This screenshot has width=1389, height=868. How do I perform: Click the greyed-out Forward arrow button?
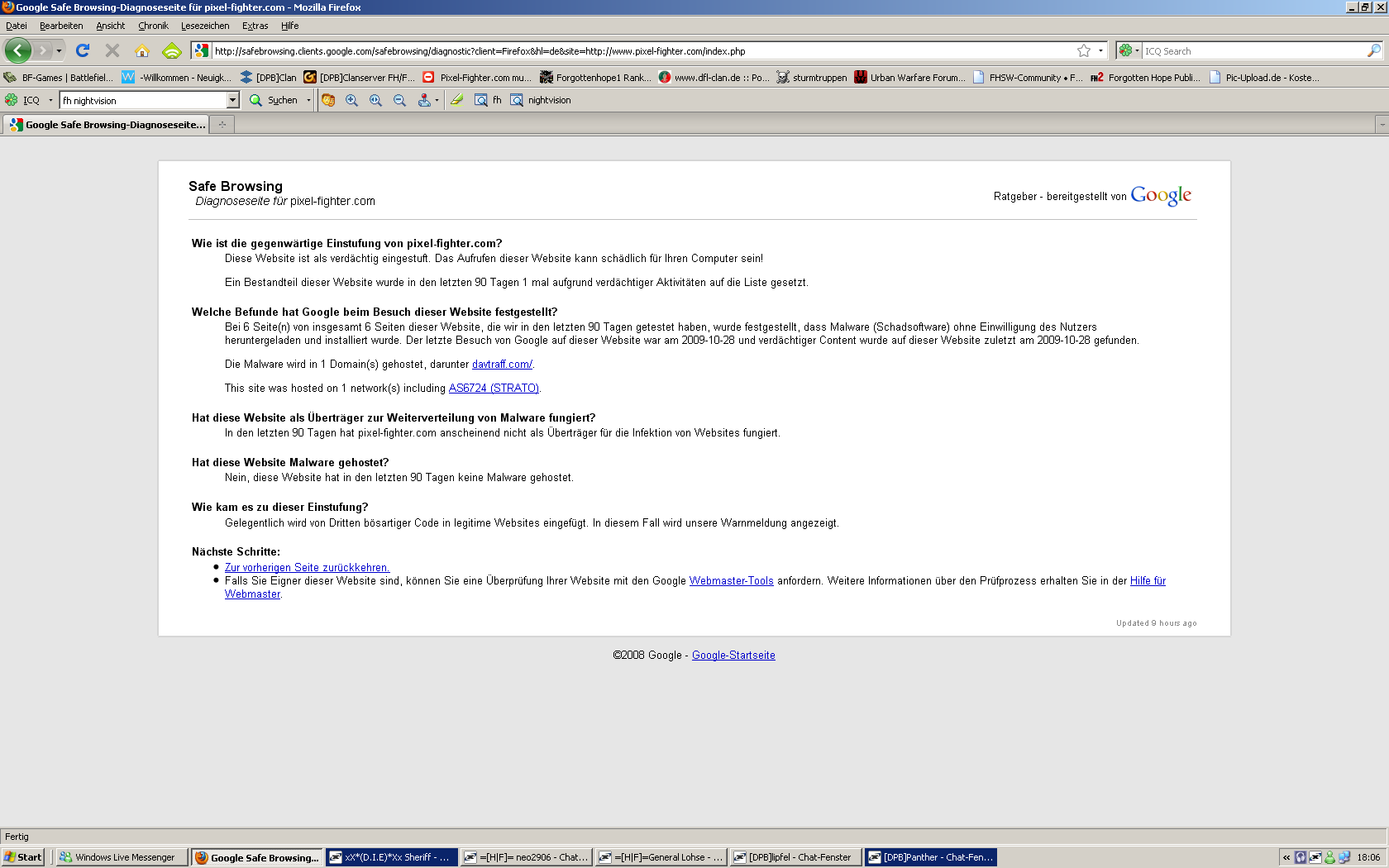(x=41, y=50)
